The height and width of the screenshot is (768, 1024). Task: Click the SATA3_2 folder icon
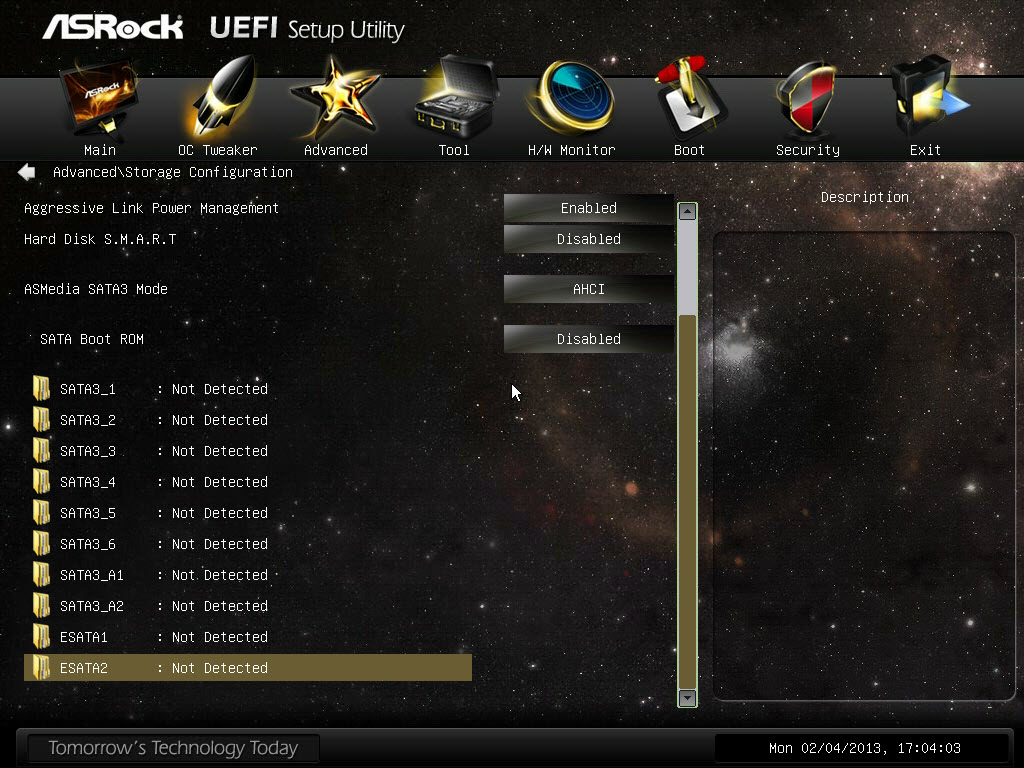(x=41, y=419)
